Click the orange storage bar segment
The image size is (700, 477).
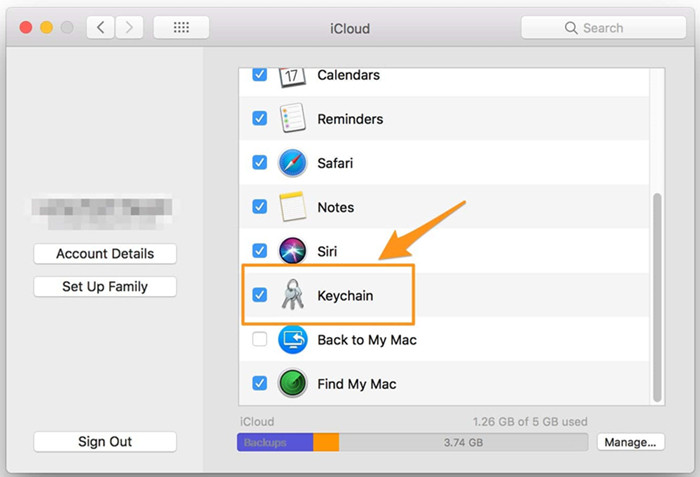tap(326, 442)
